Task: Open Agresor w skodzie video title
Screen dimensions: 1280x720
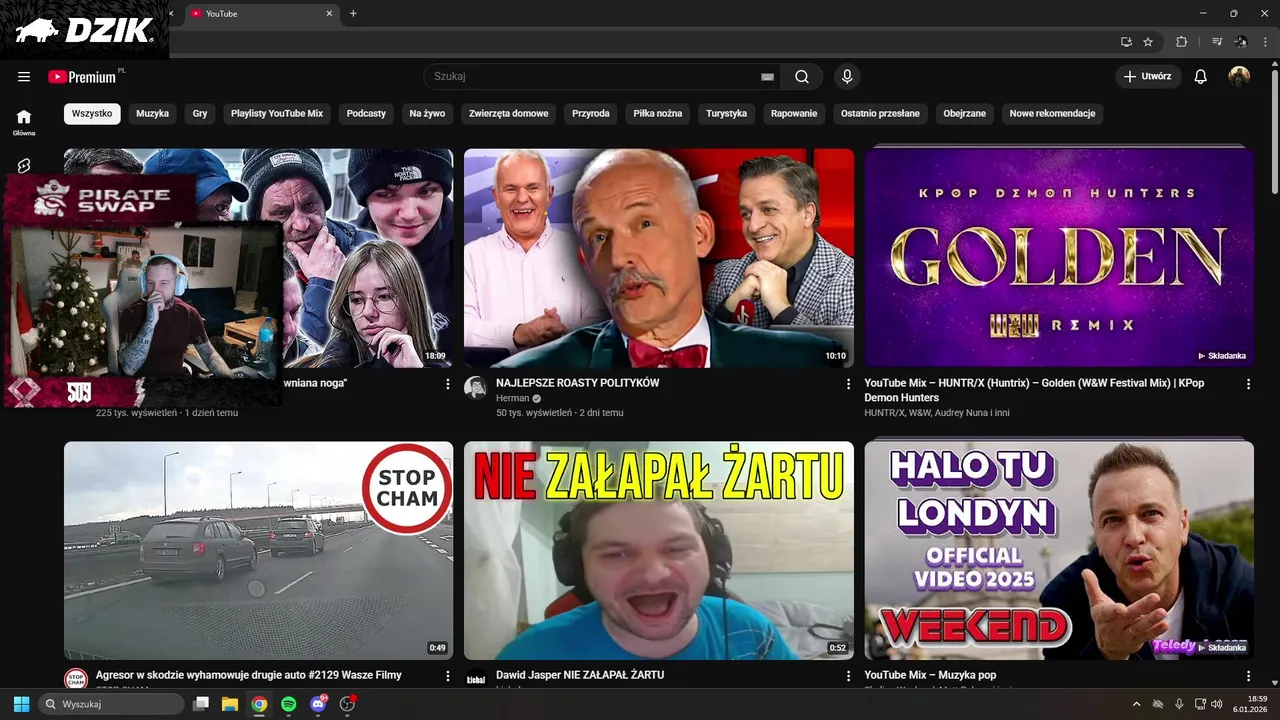Action: pyautogui.click(x=249, y=675)
